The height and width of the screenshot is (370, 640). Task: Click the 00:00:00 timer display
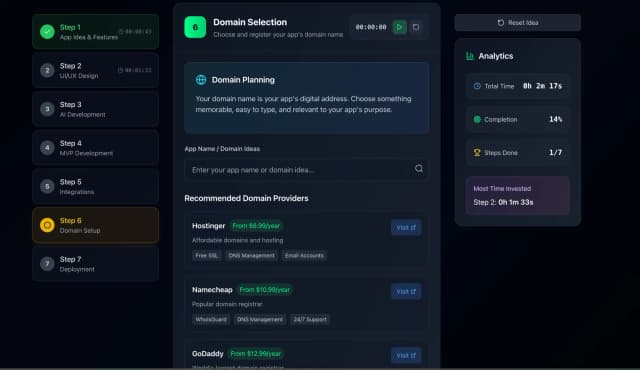371,27
